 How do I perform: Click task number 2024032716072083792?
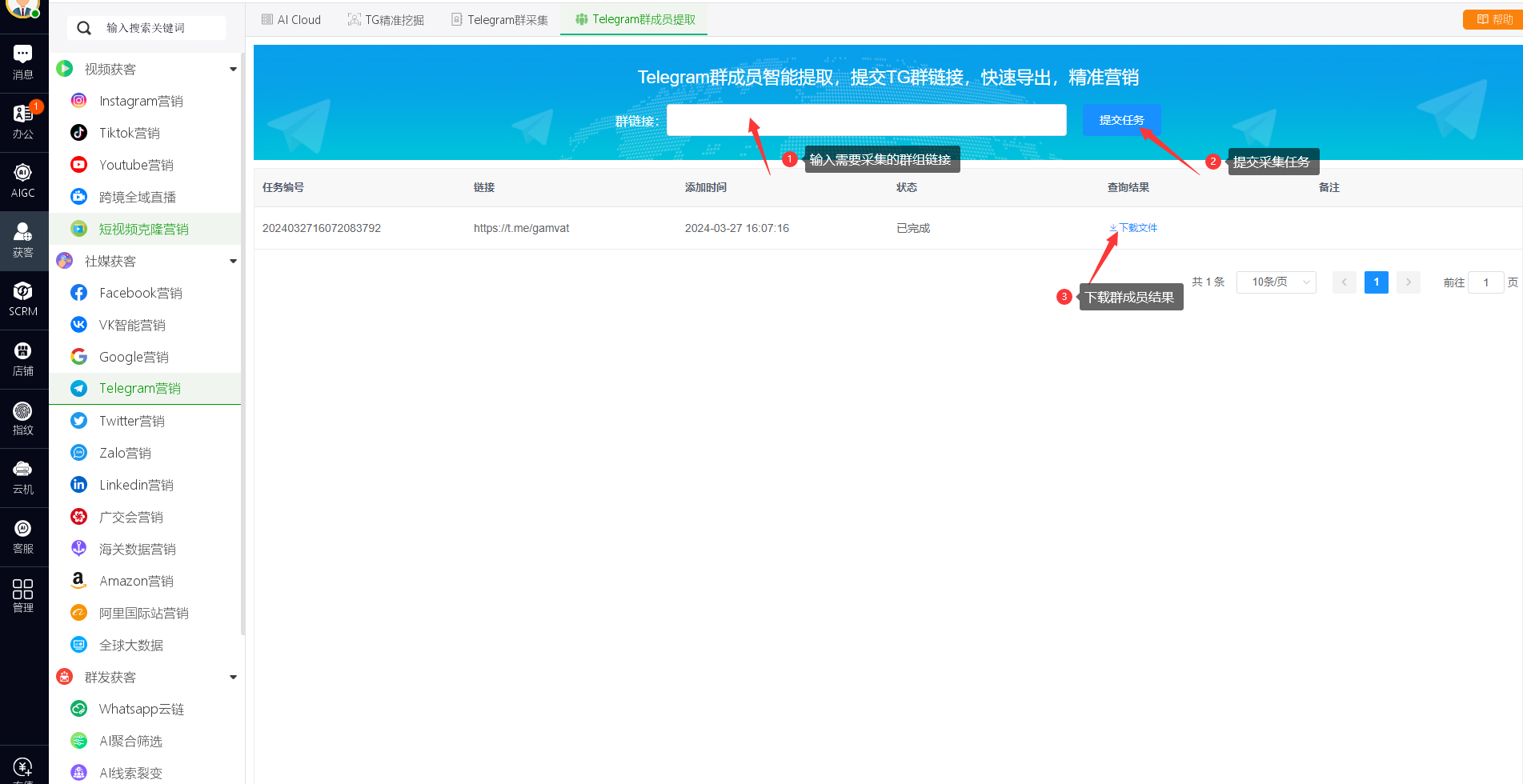click(x=322, y=228)
